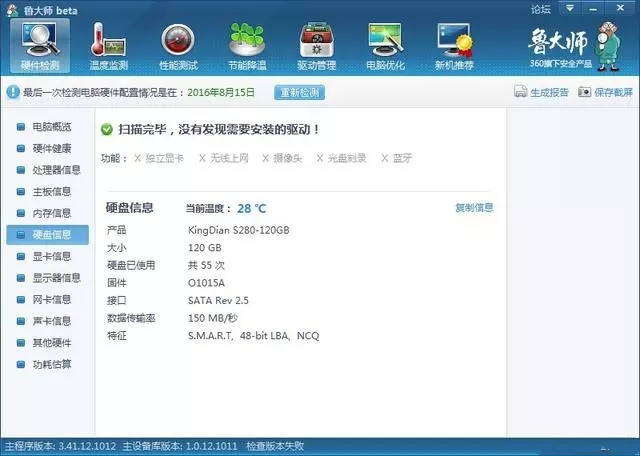Screen dimensions: 640x456
Task: Click 光盘刻录 feature indicator
Action: [341, 158]
